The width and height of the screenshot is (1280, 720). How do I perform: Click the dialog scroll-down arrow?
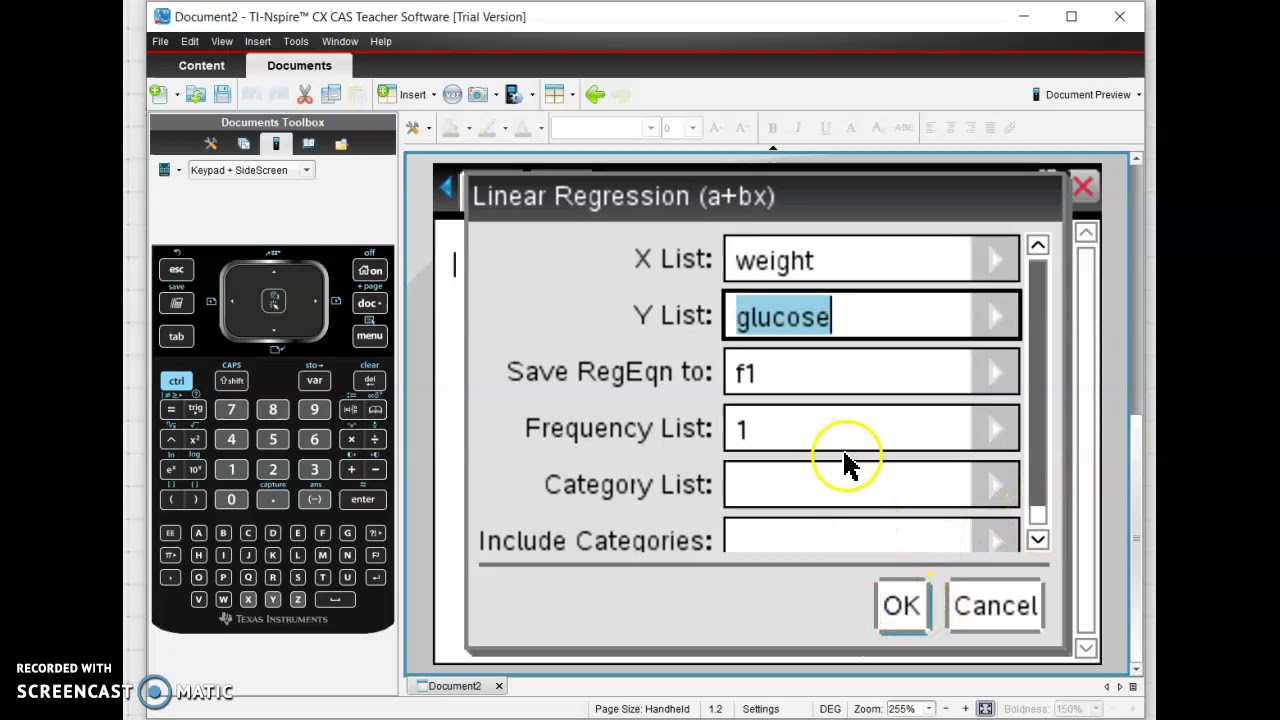(x=1037, y=540)
